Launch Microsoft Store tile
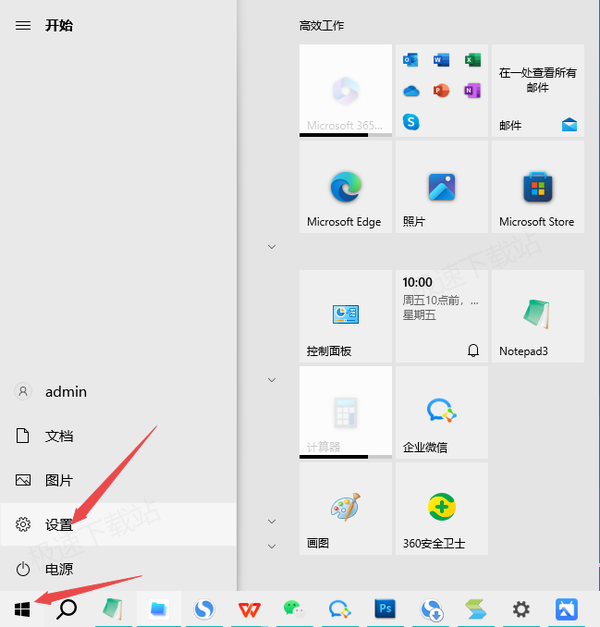Image resolution: width=600 pixels, height=627 pixels. [538, 187]
